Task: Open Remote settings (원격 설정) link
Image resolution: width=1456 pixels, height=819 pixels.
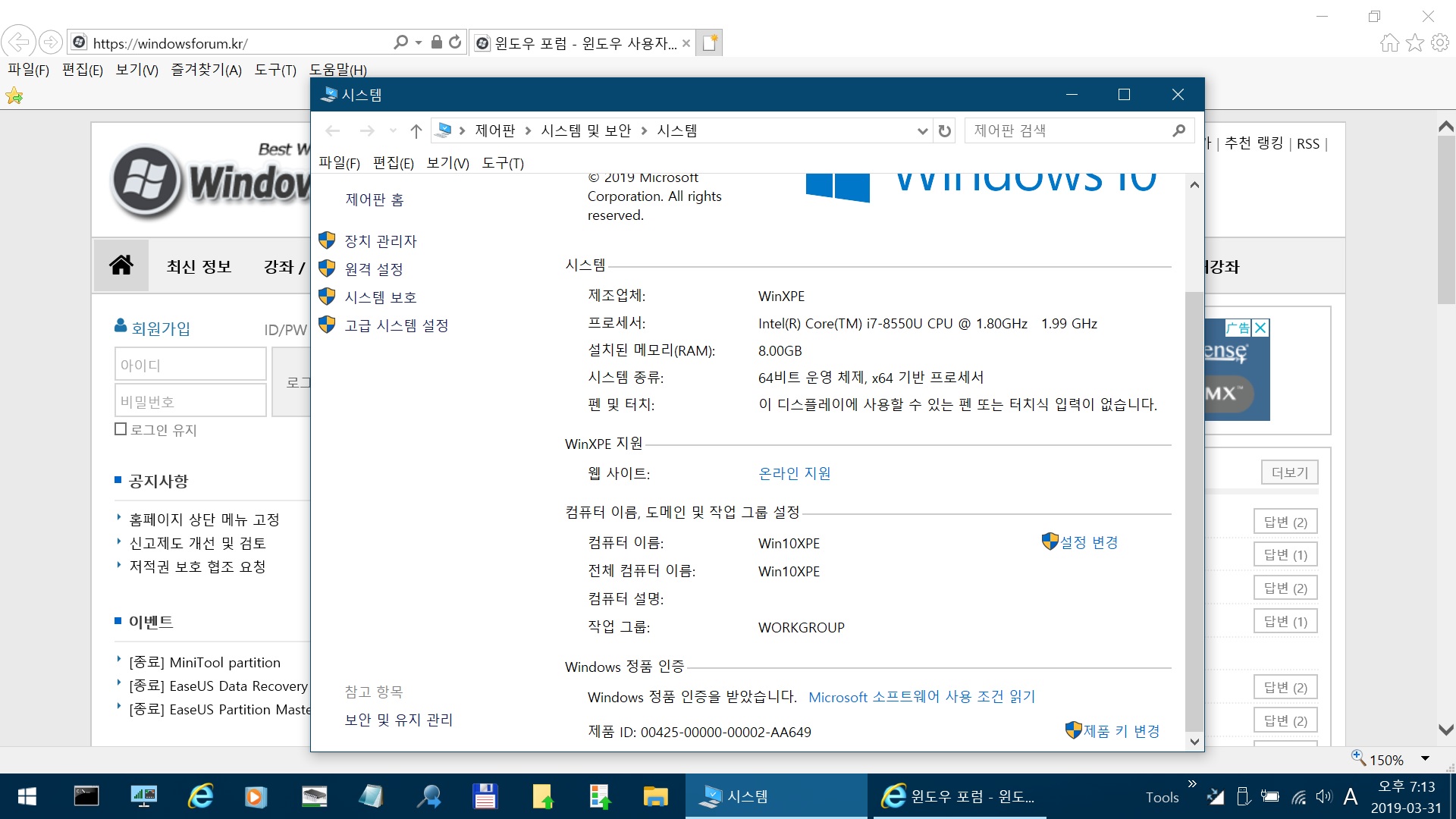Action: point(374,269)
